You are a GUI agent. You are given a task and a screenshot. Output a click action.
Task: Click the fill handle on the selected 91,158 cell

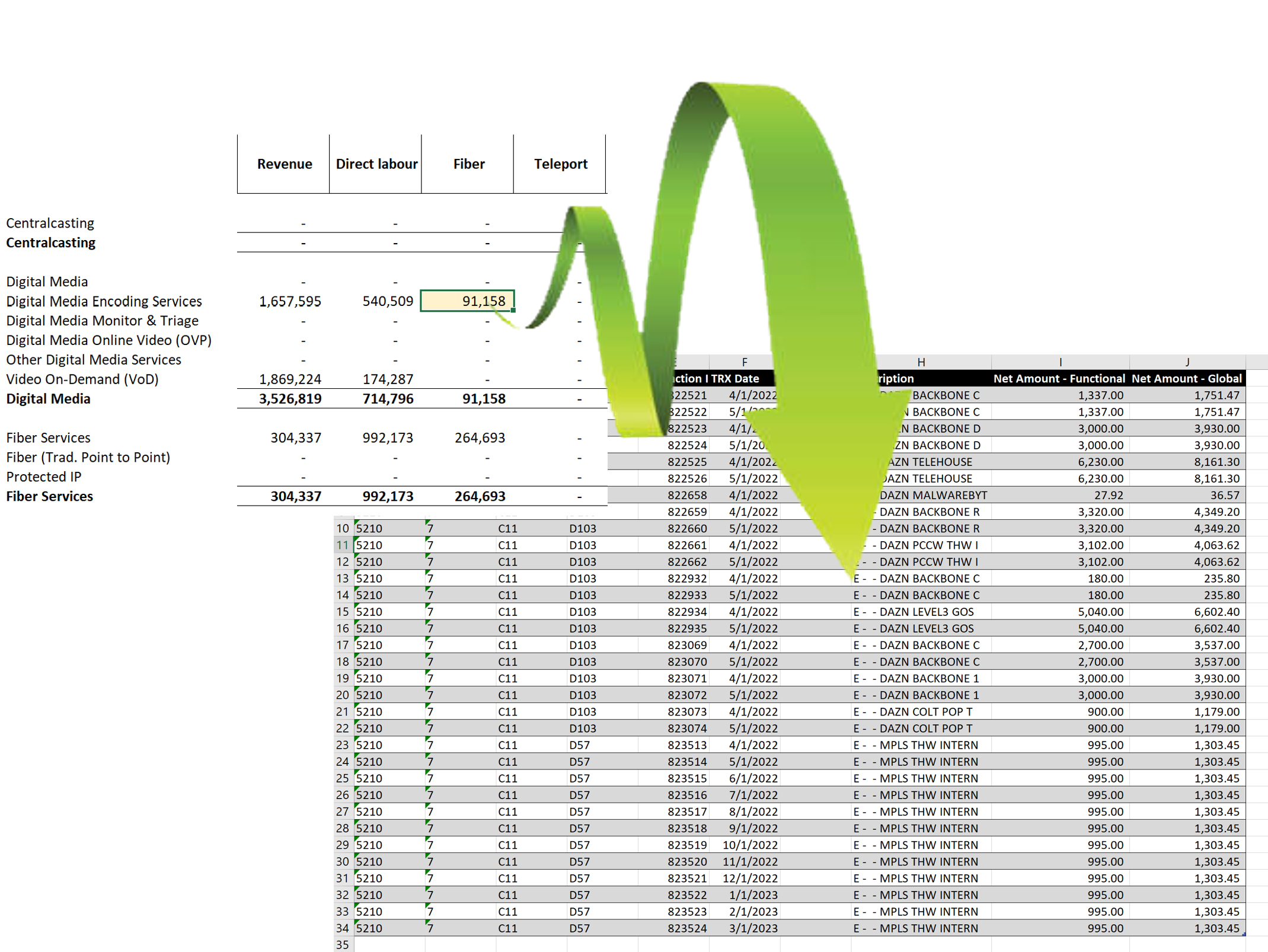coord(513,310)
